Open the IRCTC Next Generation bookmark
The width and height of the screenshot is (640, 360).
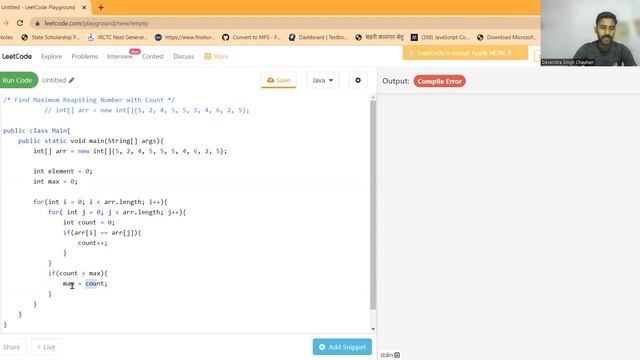118,37
